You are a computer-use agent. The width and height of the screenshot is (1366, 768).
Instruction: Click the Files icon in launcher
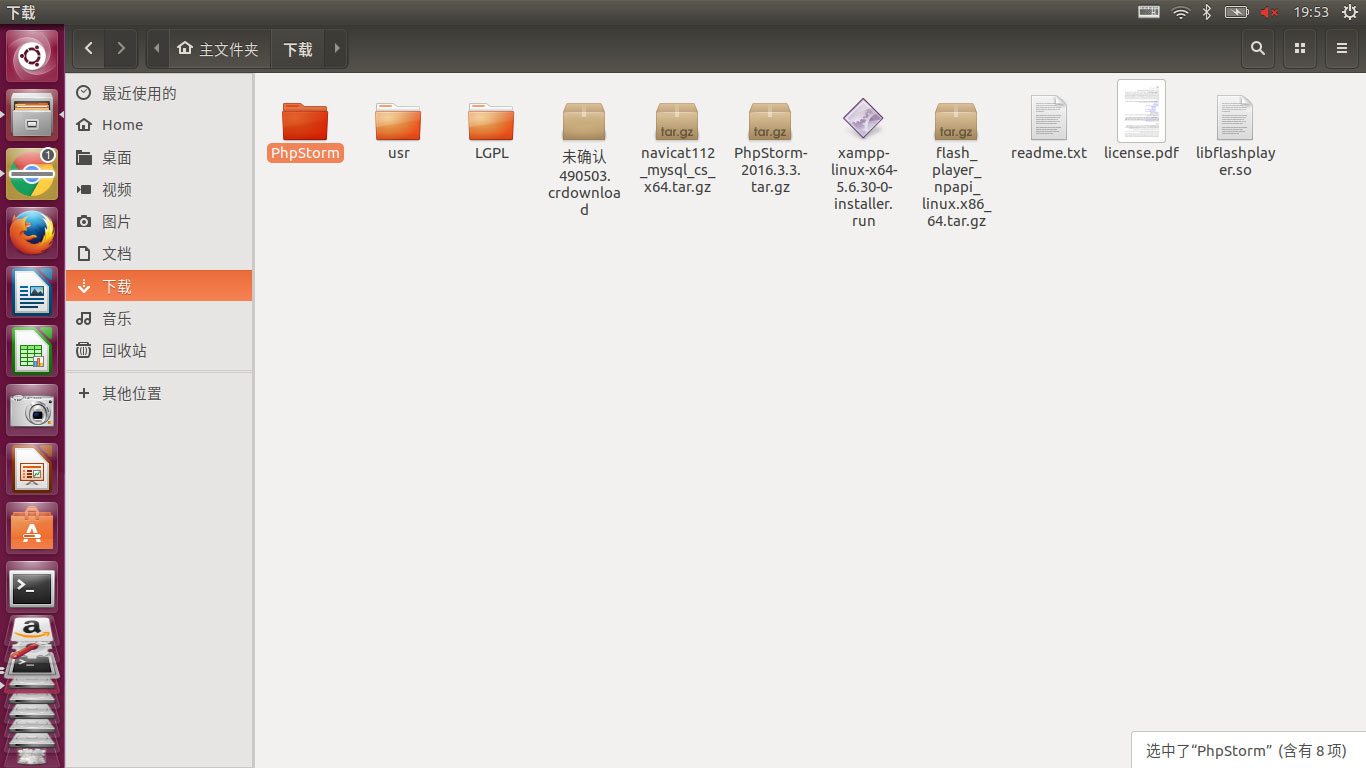[x=32, y=115]
